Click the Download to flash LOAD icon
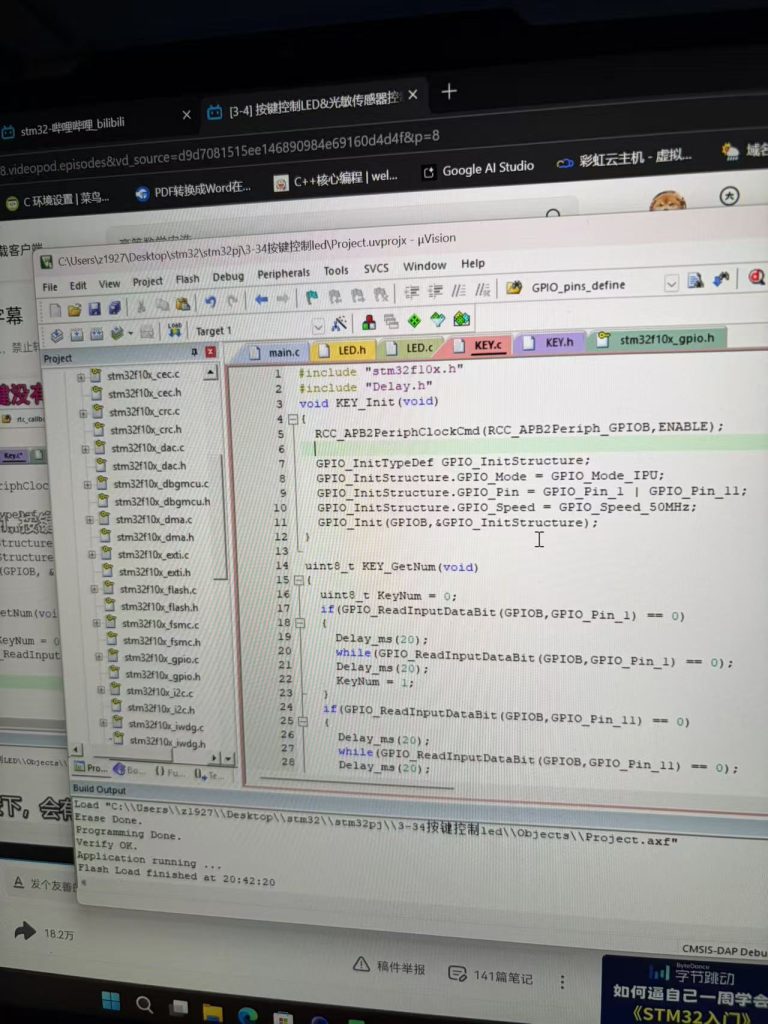 point(174,329)
